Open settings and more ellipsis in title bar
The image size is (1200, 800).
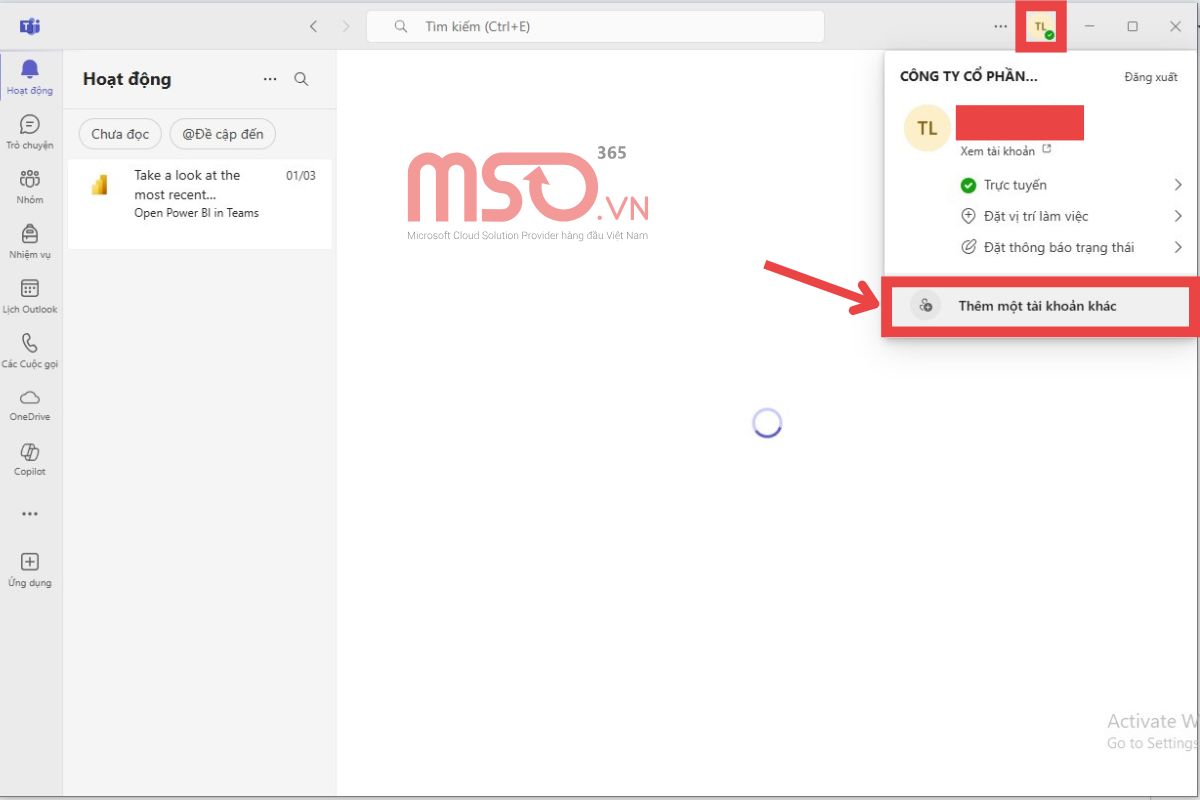pyautogui.click(x=1000, y=27)
